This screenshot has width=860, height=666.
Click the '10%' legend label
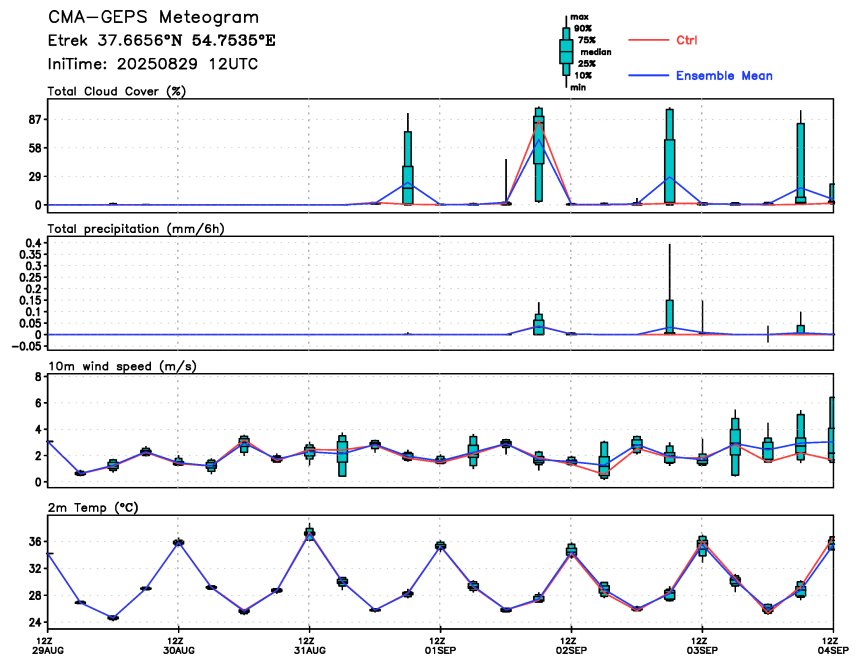(582, 76)
